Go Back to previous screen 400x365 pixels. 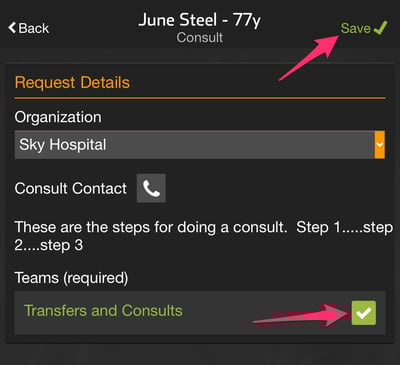pyautogui.click(x=29, y=28)
